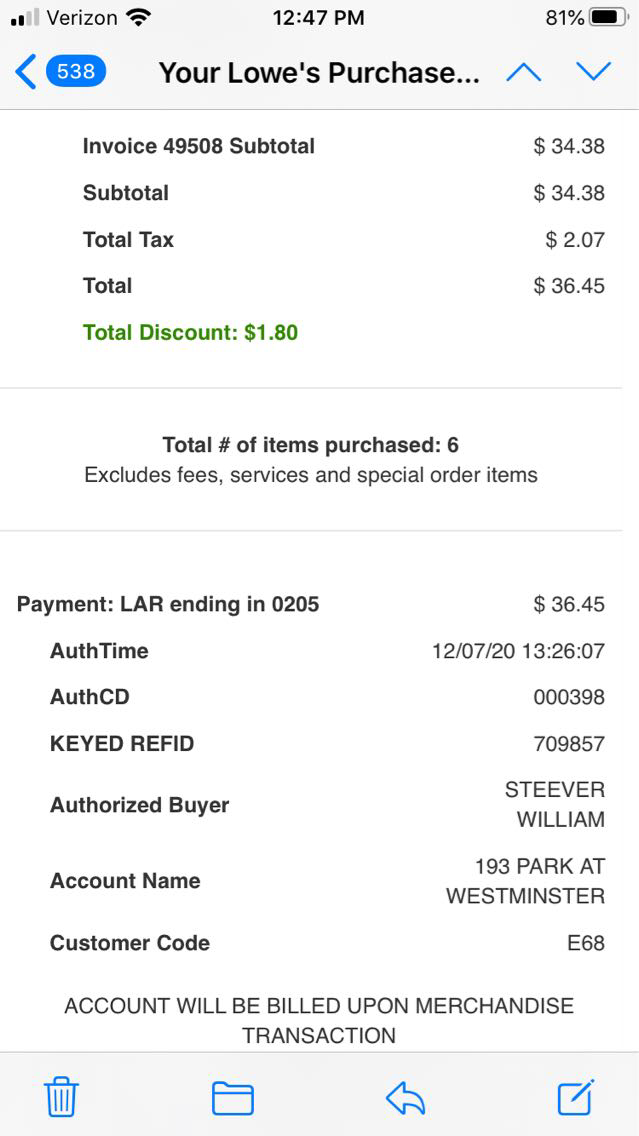Go to the next message with down chevron
The height and width of the screenshot is (1136, 639).
pyautogui.click(x=593, y=72)
